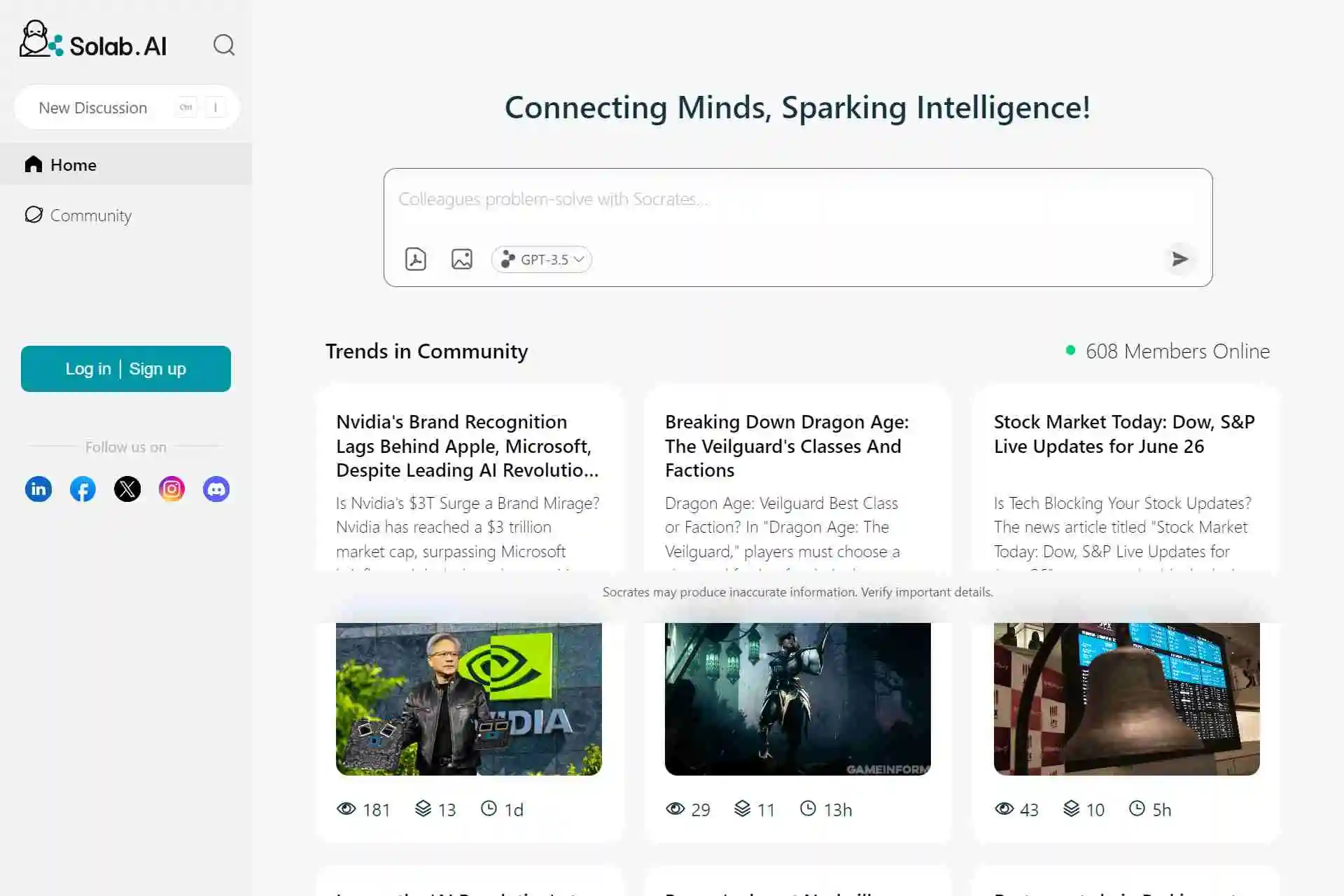The width and height of the screenshot is (1344, 896).
Task: Open the Community page
Action: pyautogui.click(x=90, y=216)
